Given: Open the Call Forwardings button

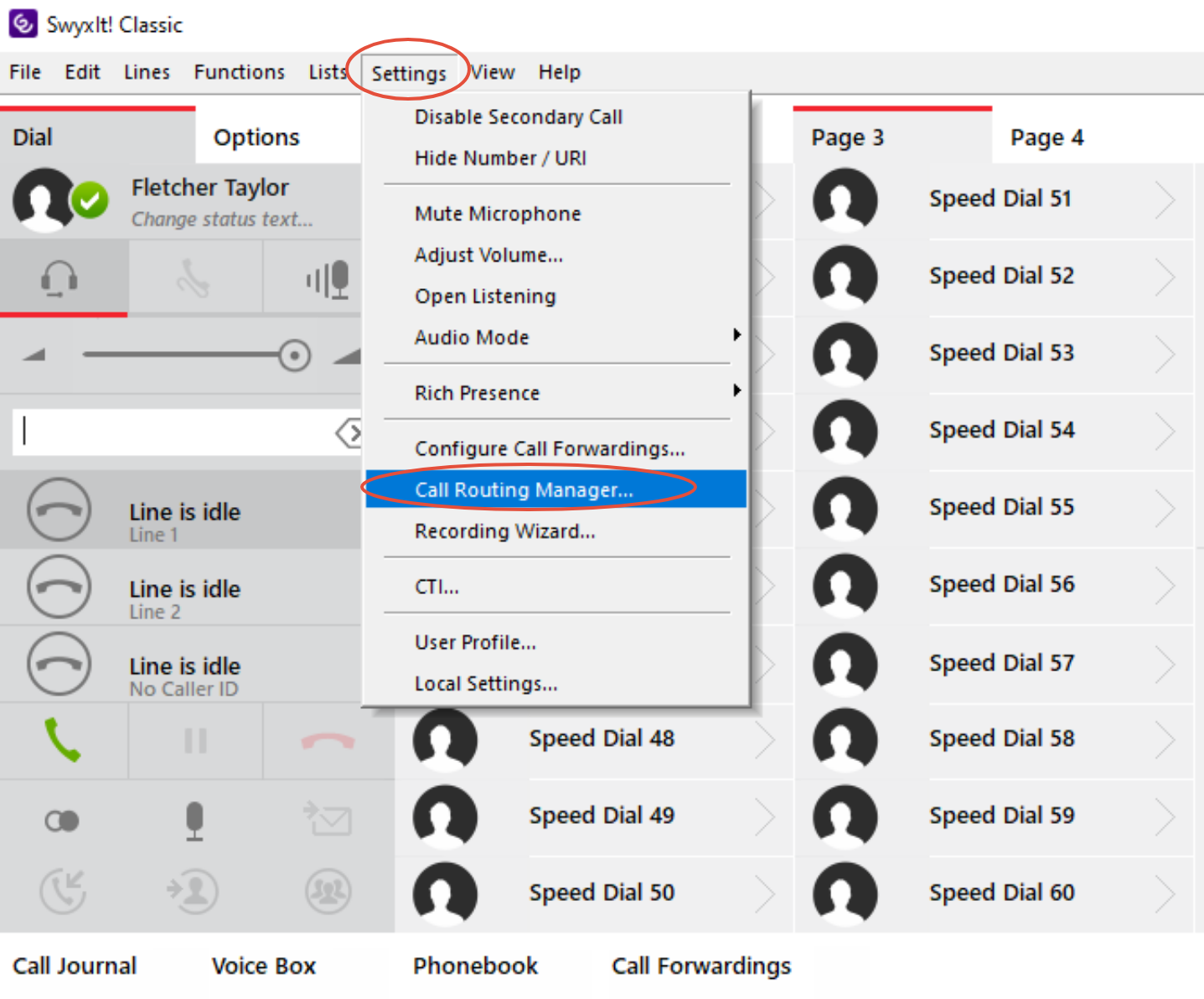Looking at the screenshot, I should pos(701,966).
